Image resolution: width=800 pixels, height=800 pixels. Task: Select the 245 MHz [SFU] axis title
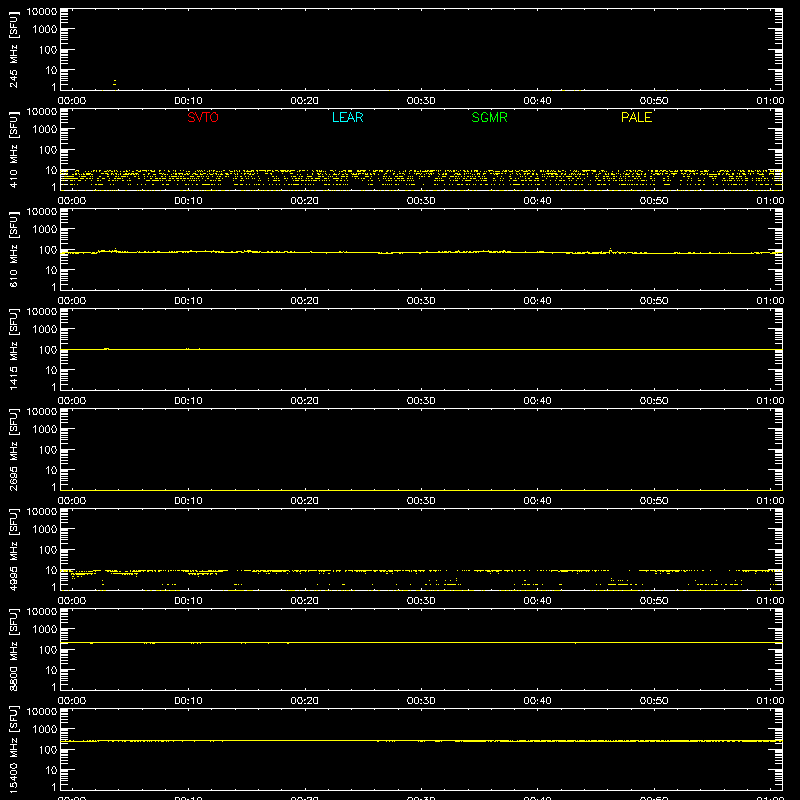click(13, 49)
